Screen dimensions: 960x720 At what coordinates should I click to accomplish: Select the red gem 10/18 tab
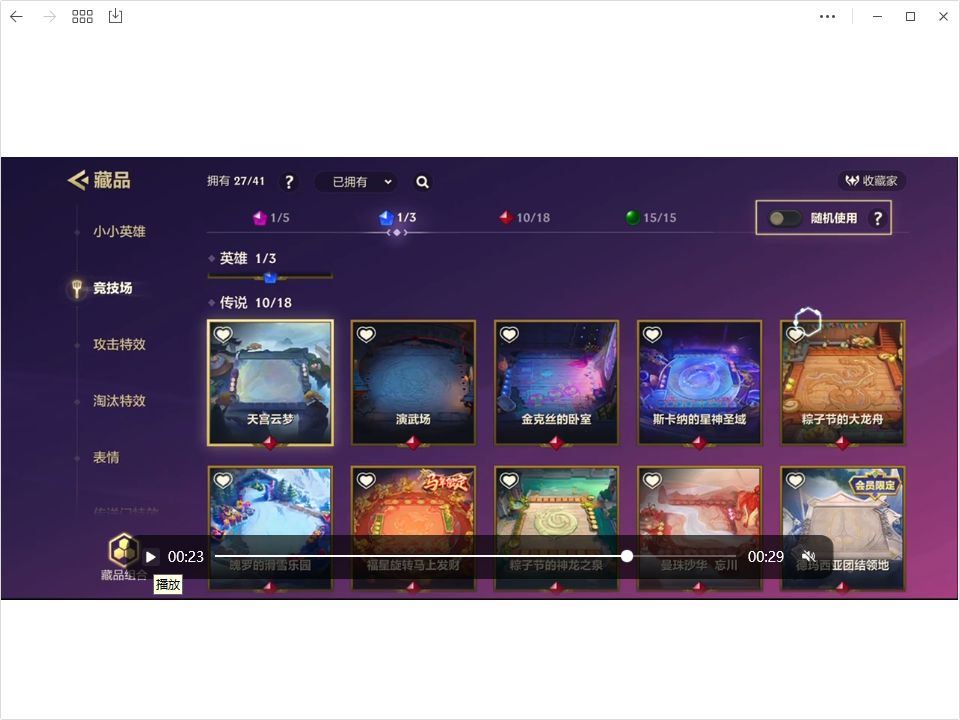(x=525, y=217)
